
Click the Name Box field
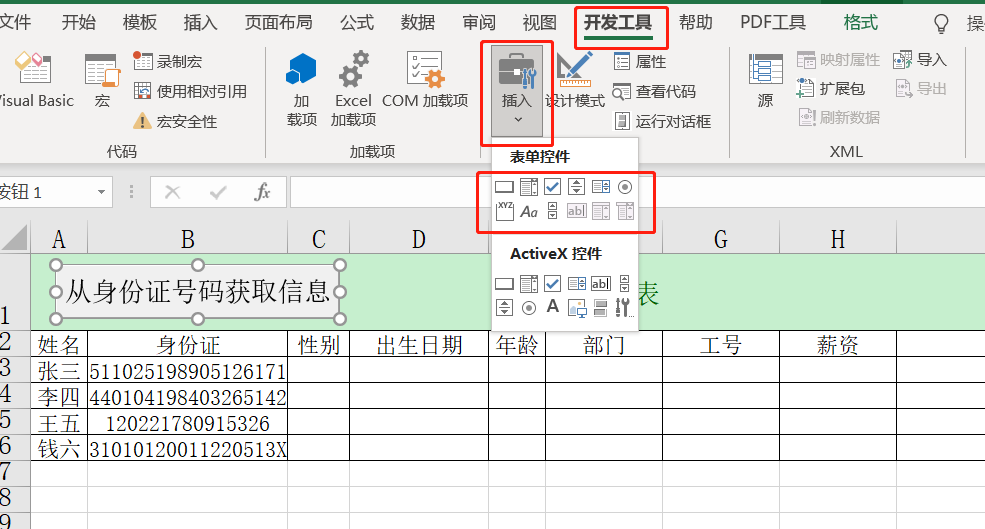[45, 192]
